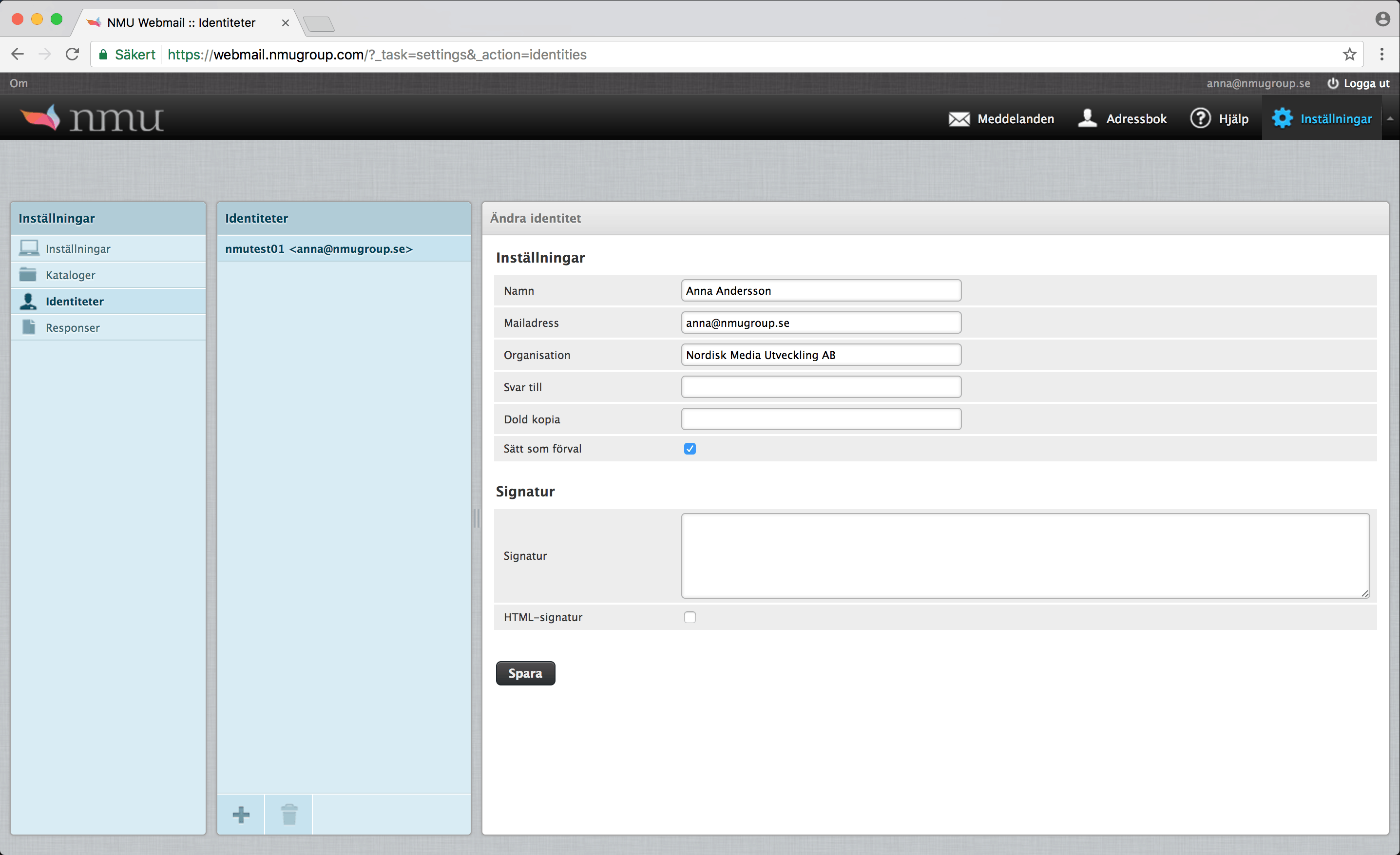Click the Svar till input field
The image size is (1400, 855).
click(821, 387)
